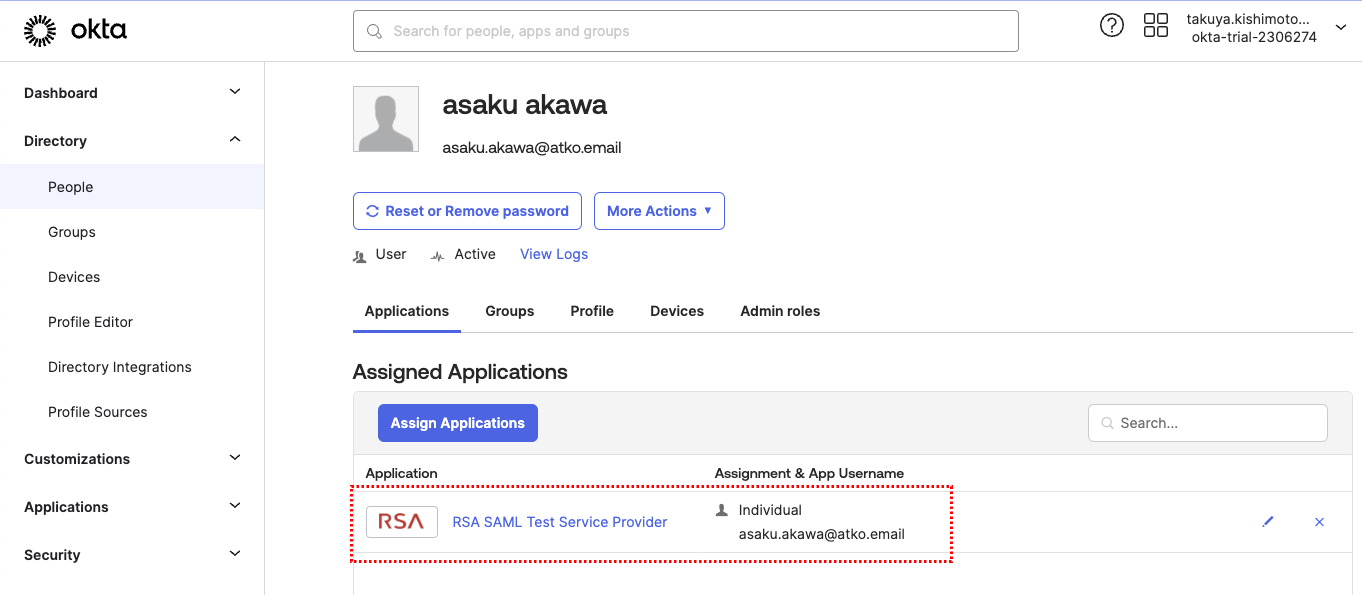Image resolution: width=1362 pixels, height=595 pixels.
Task: Switch to the Groups tab
Action: (510, 311)
